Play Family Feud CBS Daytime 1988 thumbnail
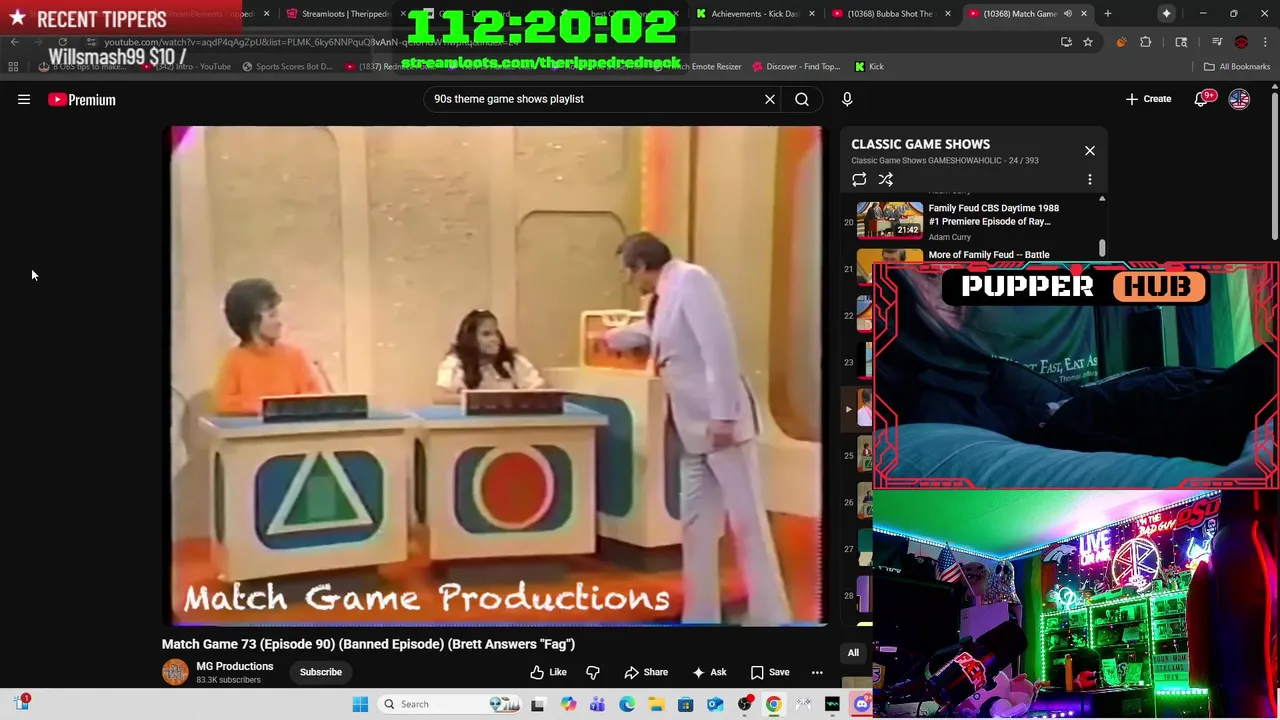The image size is (1280, 720). pyautogui.click(x=890, y=220)
